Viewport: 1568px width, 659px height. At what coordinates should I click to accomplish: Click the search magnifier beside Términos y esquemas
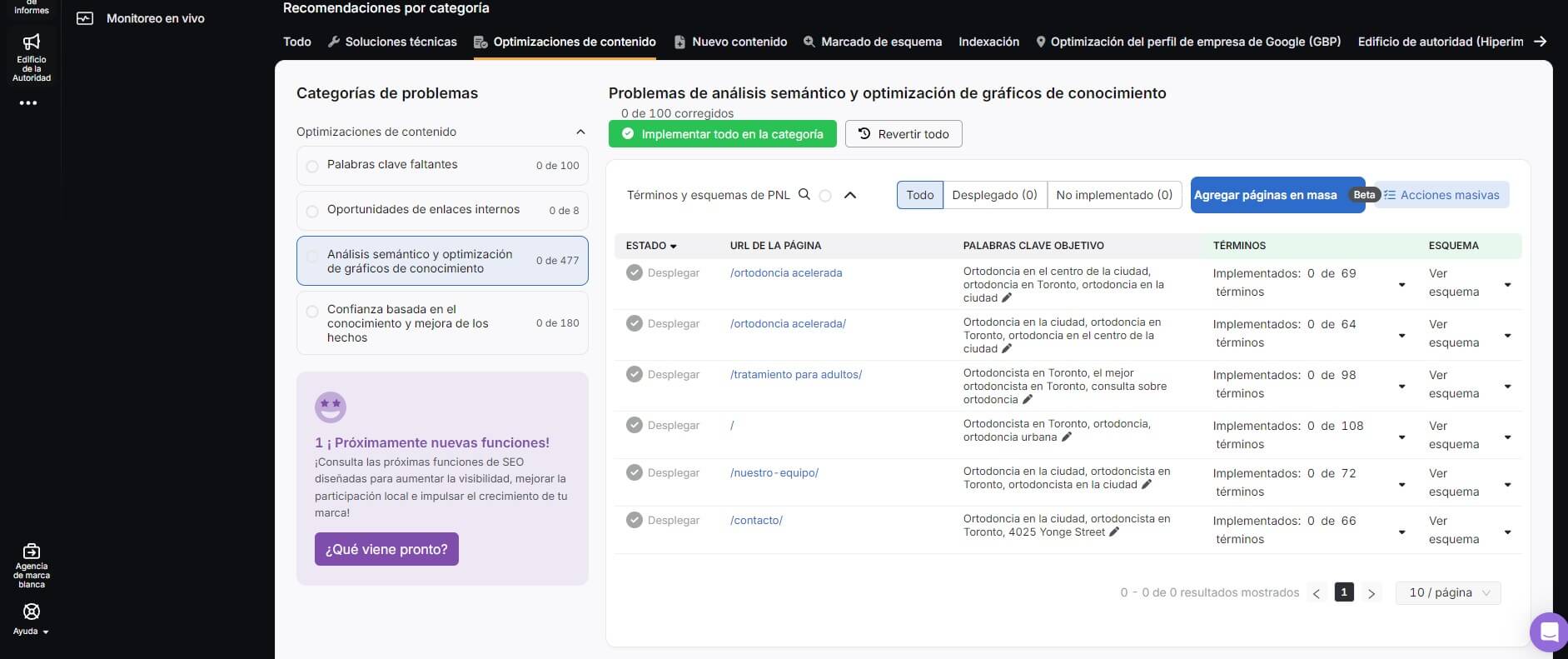point(804,194)
